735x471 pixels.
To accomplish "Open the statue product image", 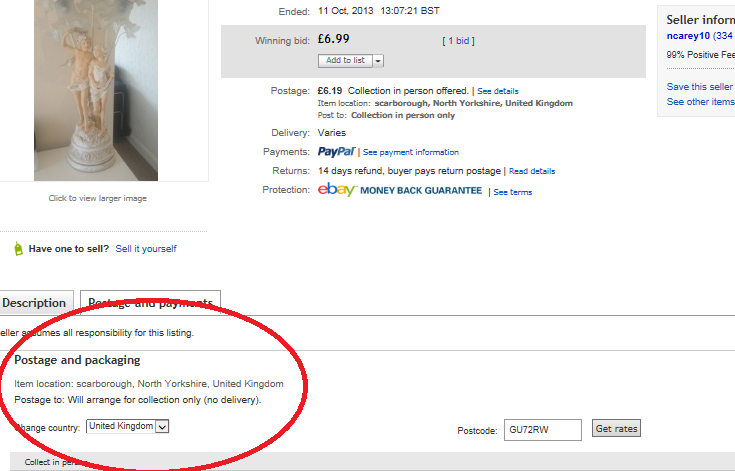I will click(96, 90).
